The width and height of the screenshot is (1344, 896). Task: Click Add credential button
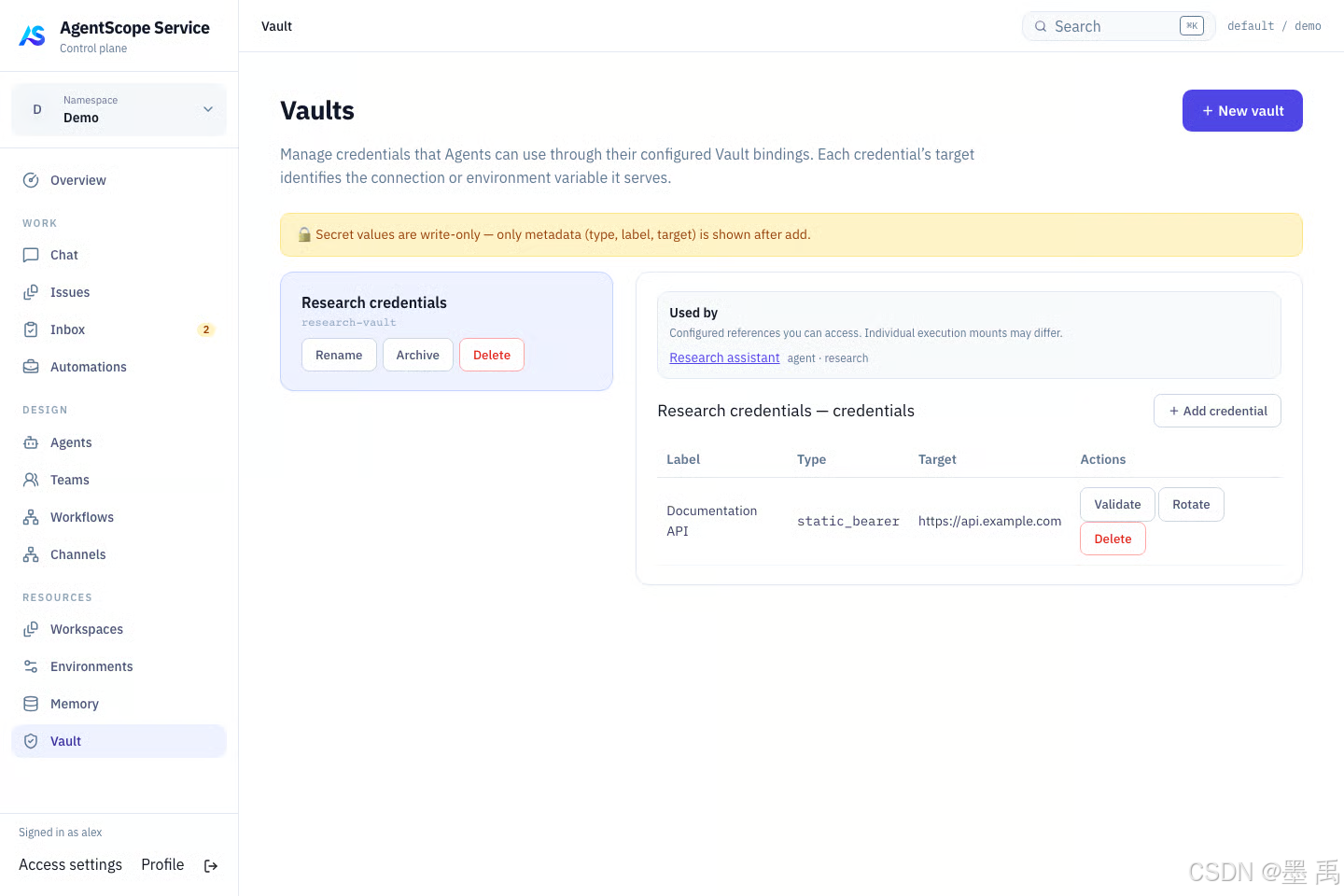coord(1217,411)
